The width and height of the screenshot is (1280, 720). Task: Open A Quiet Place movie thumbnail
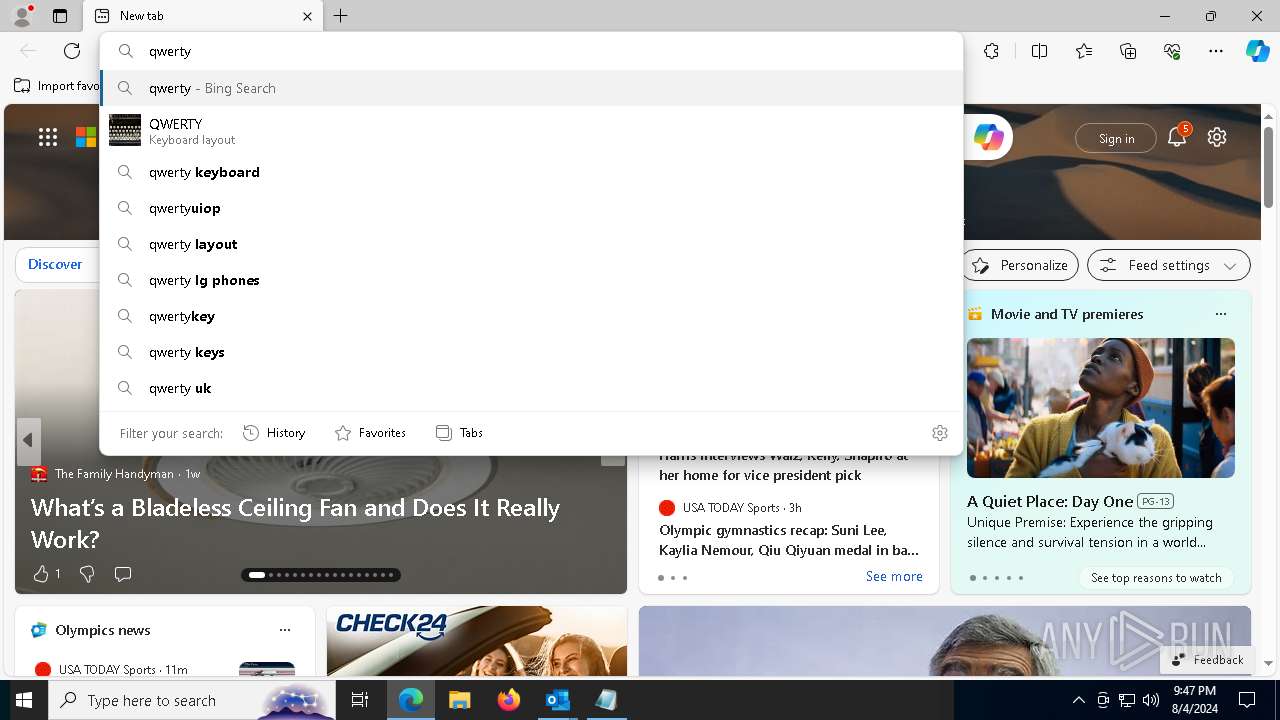tap(1101, 408)
